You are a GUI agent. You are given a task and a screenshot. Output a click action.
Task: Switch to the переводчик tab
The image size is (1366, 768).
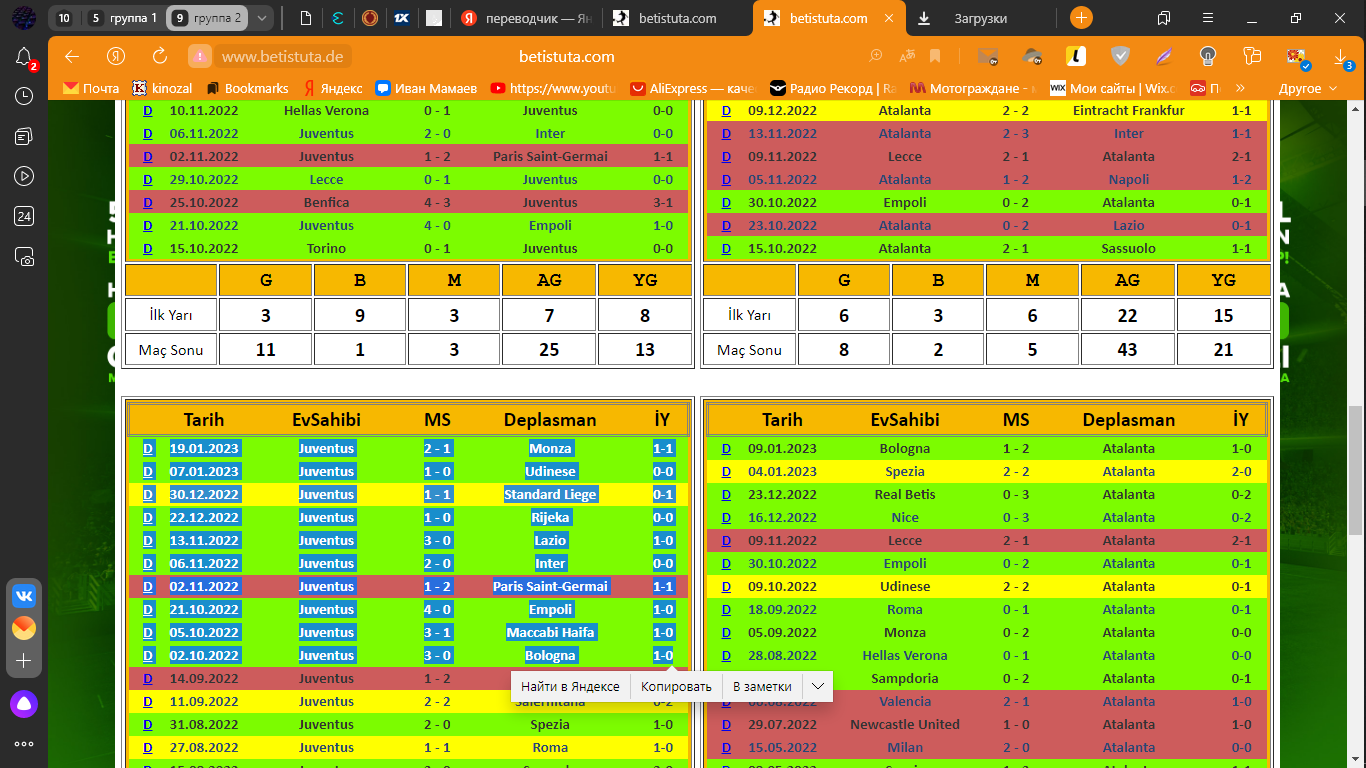pyautogui.click(x=527, y=18)
